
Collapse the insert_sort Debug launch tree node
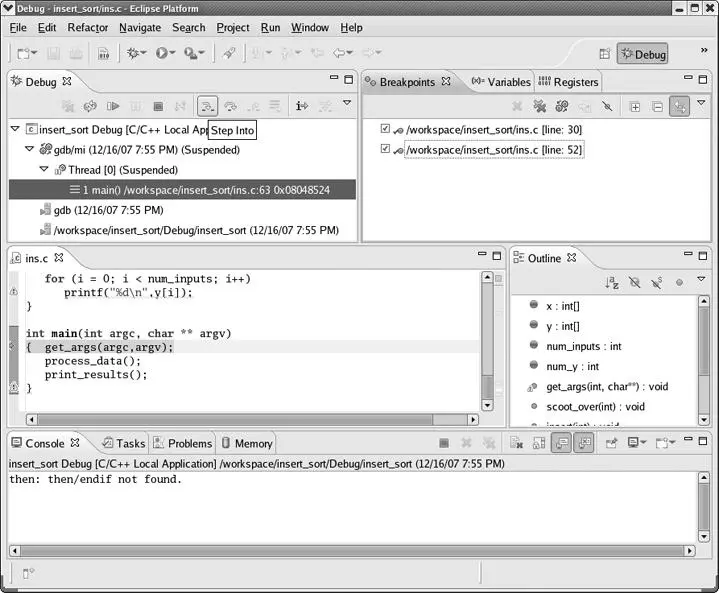pos(15,129)
